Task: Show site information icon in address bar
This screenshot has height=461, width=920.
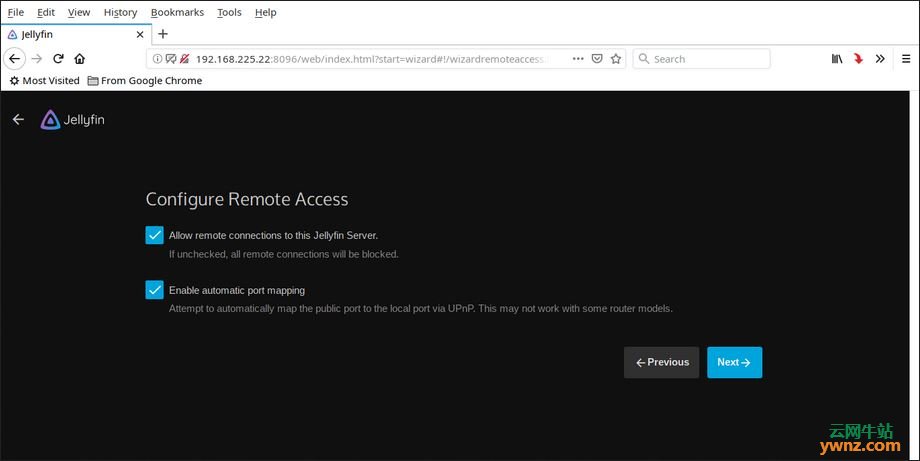Action: 157,59
